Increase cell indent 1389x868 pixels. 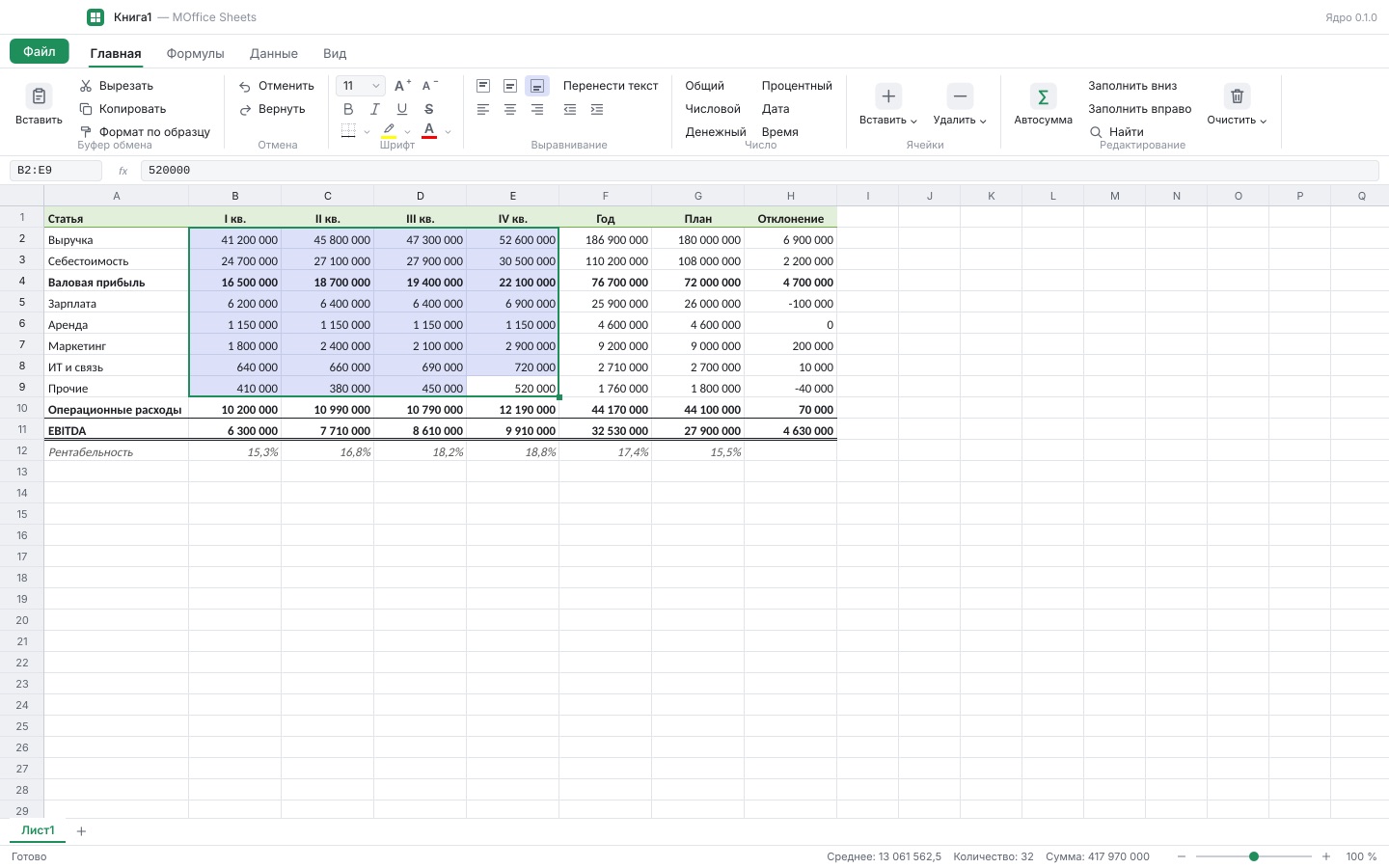click(x=597, y=109)
